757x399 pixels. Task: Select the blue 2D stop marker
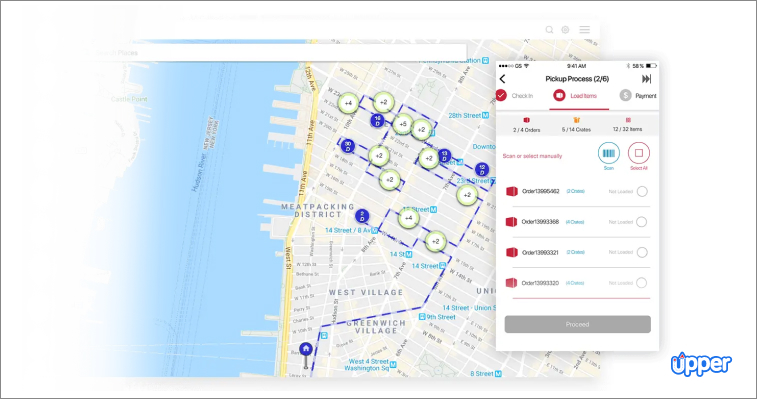pyautogui.click(x=362, y=216)
